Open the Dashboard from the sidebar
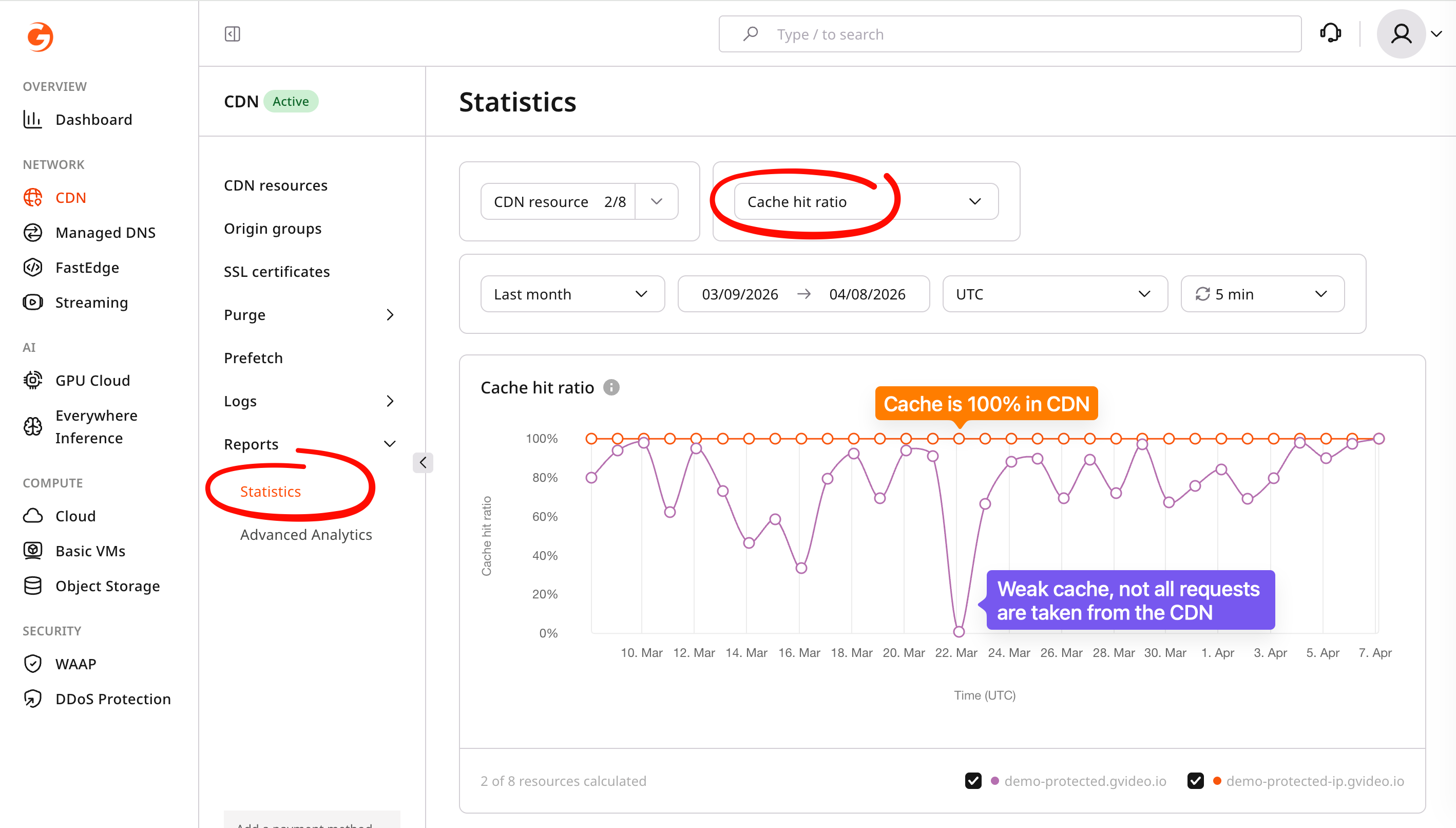This screenshot has height=828, width=1456. pos(93,119)
